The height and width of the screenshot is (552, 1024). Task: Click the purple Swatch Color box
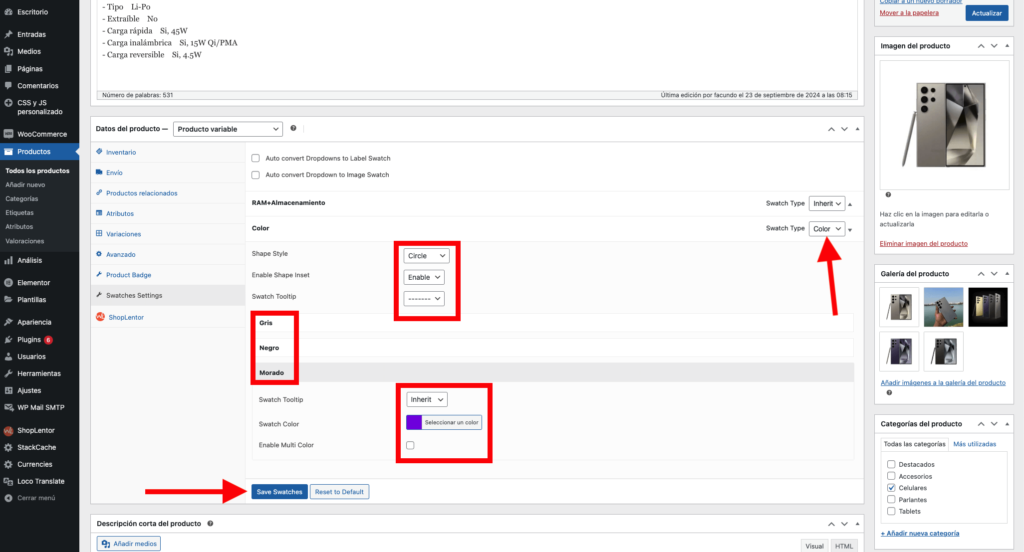413,422
